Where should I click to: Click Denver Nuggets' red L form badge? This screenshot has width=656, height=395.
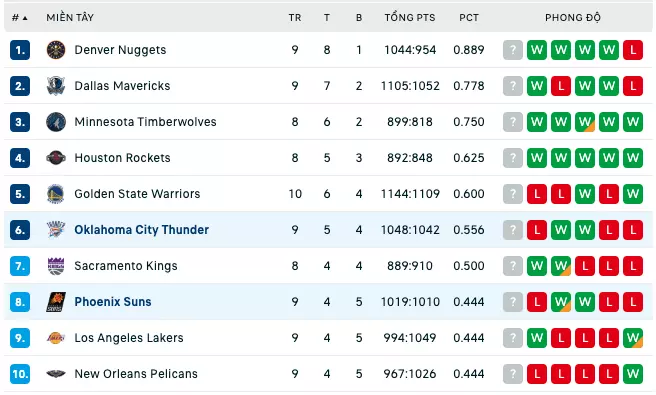click(633, 50)
